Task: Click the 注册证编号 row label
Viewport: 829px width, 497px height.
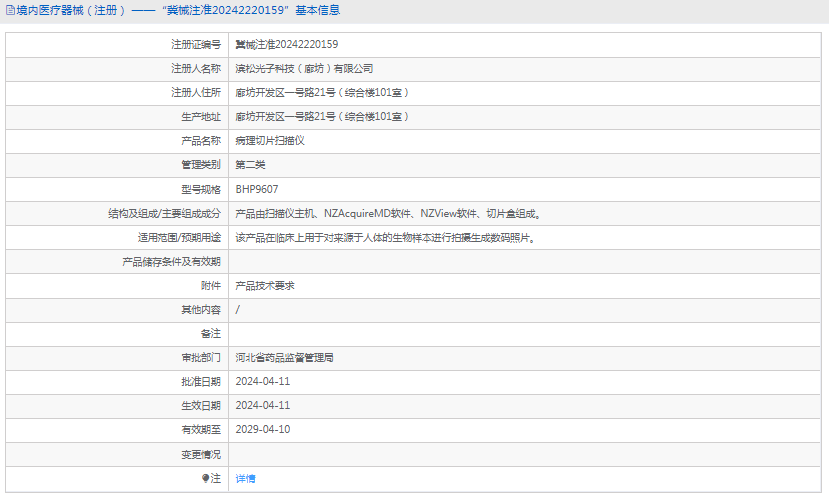Action: [196, 44]
